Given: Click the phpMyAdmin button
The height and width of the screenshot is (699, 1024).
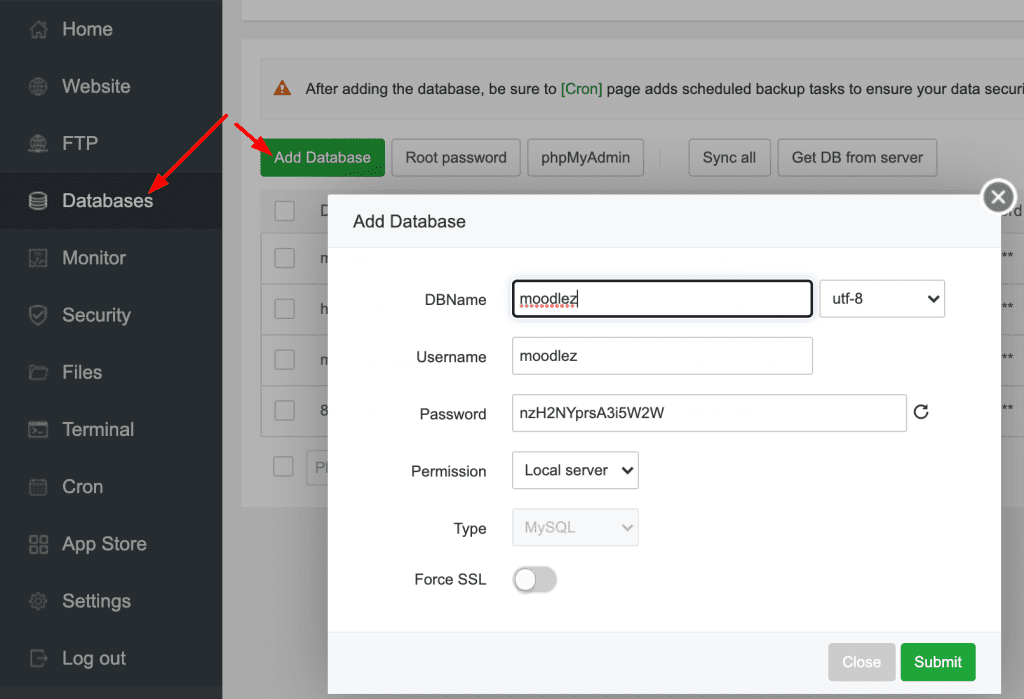Looking at the screenshot, I should (x=584, y=158).
